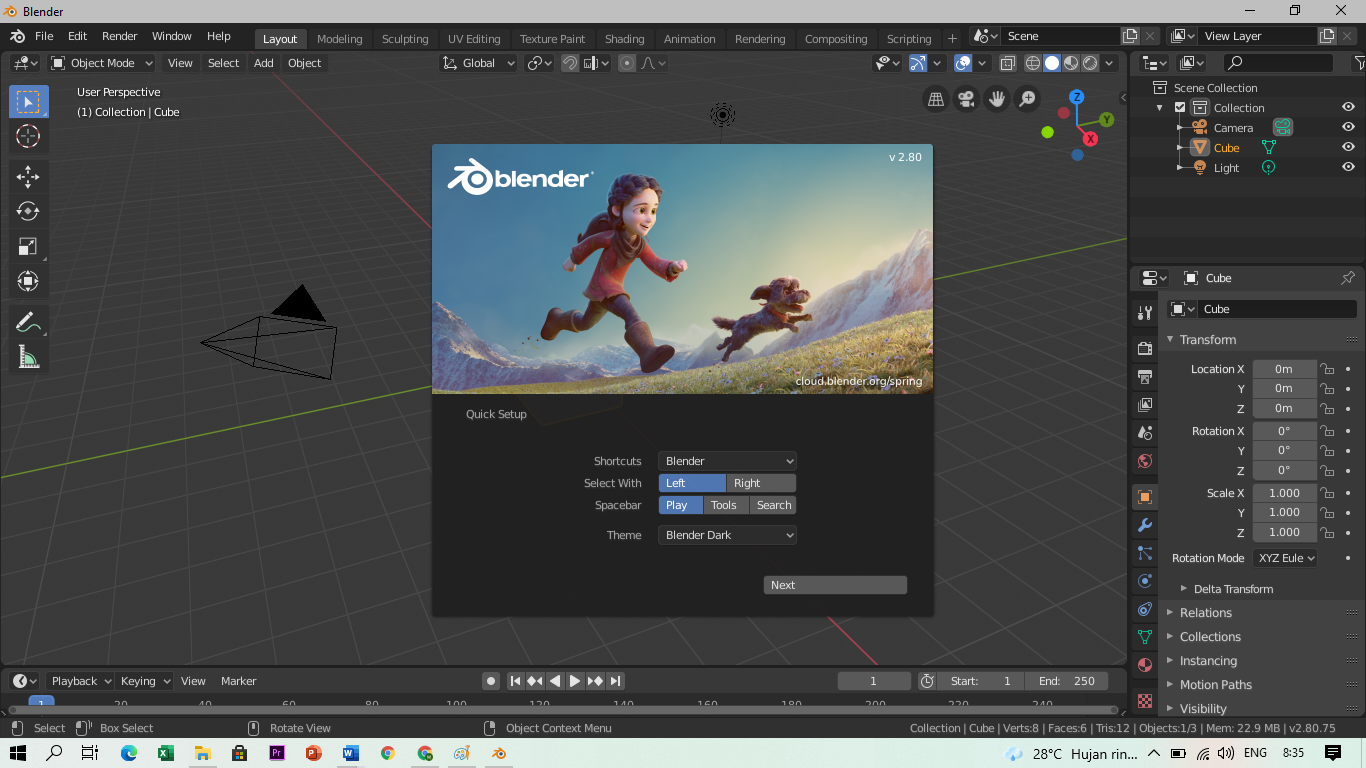The height and width of the screenshot is (768, 1366).
Task: Set Spacebar action to Search
Action: point(773,505)
